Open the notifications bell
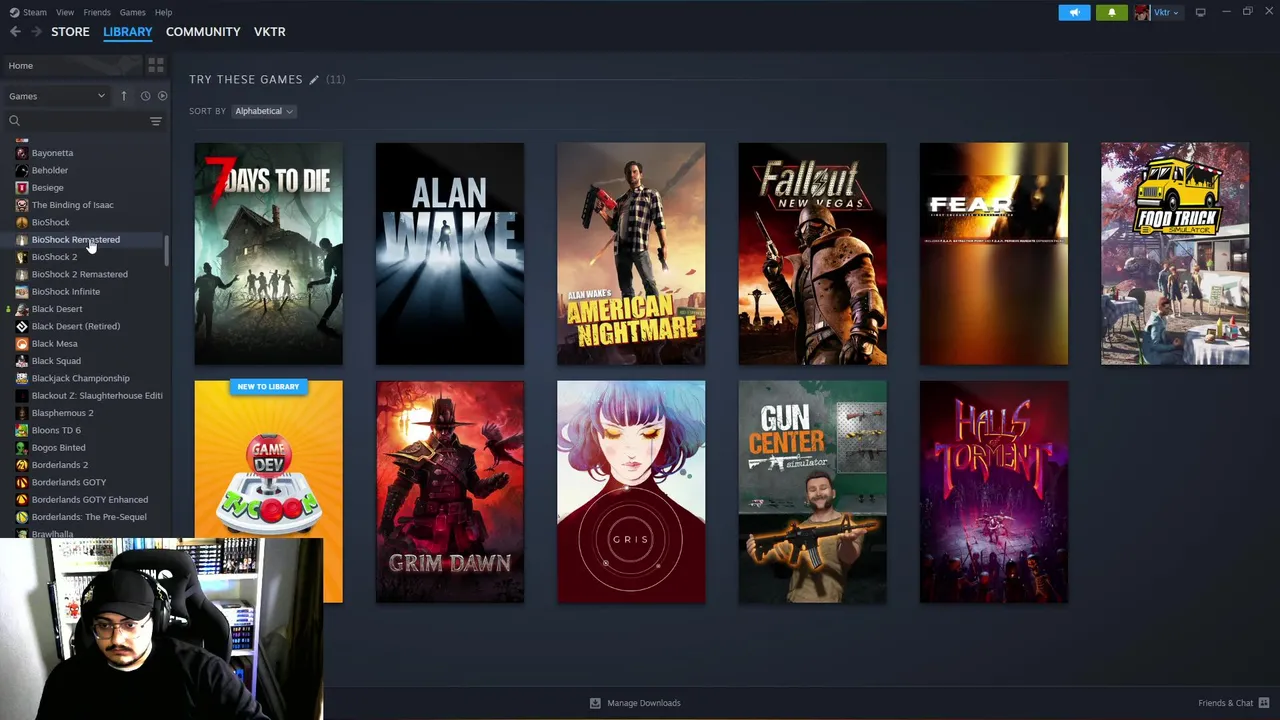1280x720 pixels. tap(1111, 12)
